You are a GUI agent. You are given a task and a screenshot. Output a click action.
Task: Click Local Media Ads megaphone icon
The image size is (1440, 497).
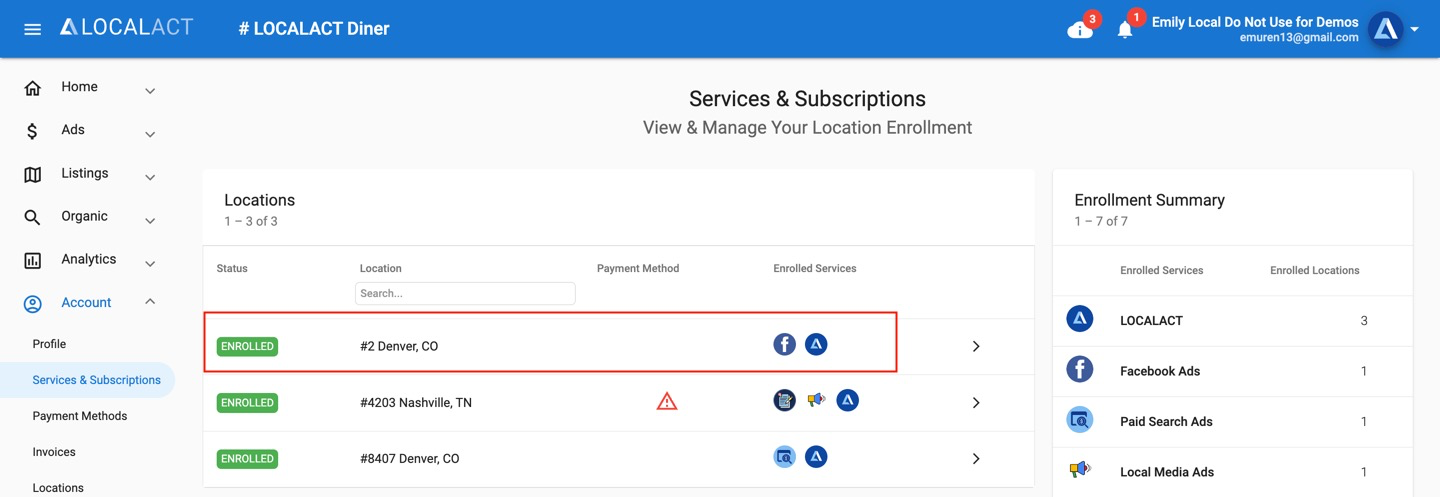pos(1080,470)
